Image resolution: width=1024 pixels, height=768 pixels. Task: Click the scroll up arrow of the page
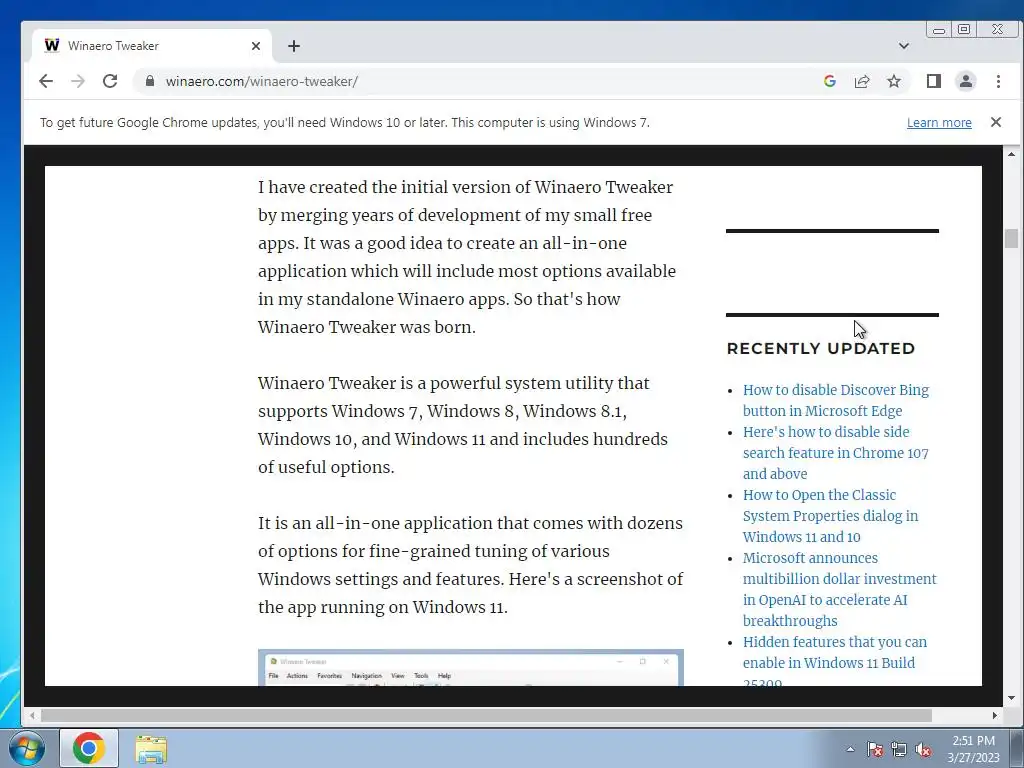[x=1012, y=154]
